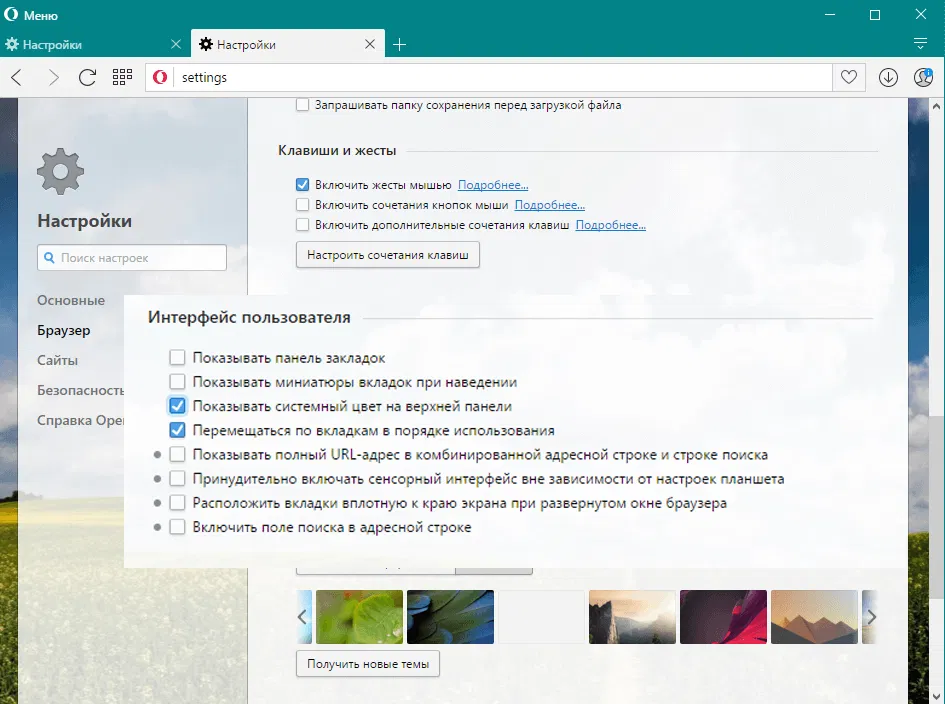The height and width of the screenshot is (704, 945).
Task: Go forward using the forward arrow
Action: point(53,77)
